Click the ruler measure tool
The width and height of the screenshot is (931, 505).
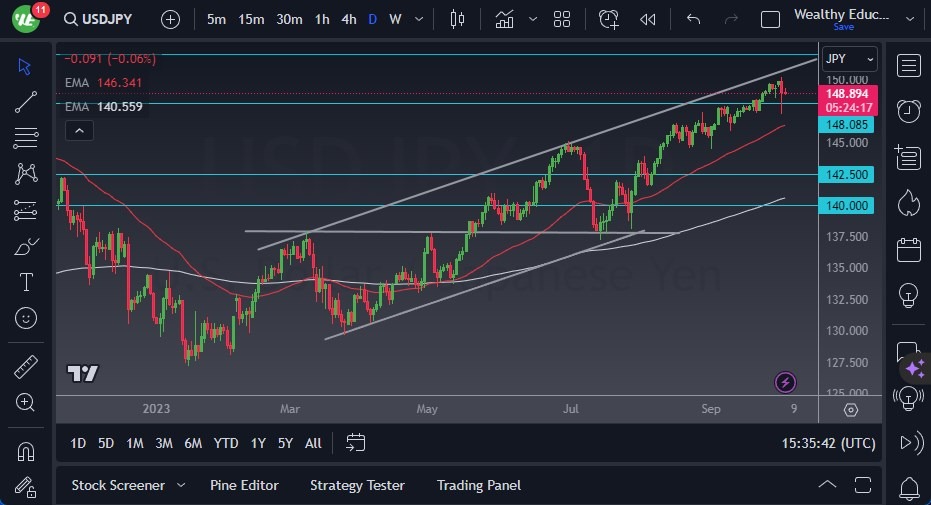point(26,367)
